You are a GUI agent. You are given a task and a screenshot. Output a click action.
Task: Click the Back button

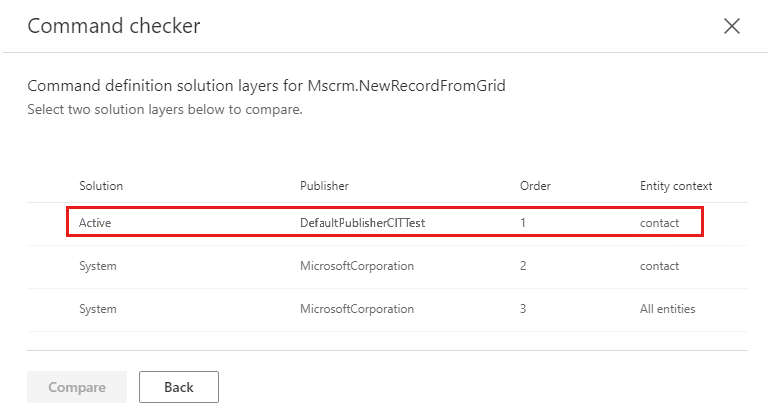pyautogui.click(x=178, y=387)
